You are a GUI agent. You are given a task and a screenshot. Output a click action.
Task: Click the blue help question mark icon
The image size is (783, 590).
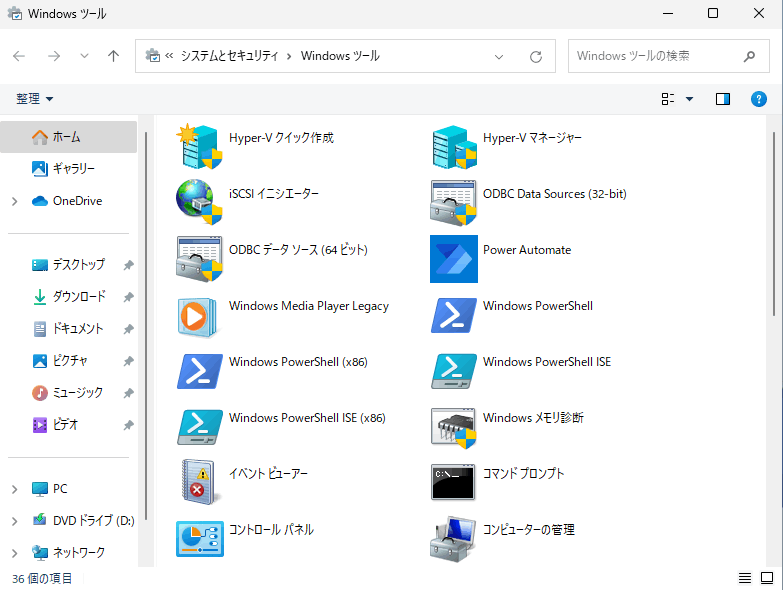[x=759, y=99]
